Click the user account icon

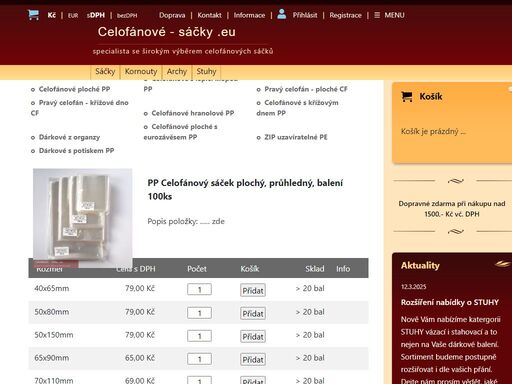tap(282, 14)
